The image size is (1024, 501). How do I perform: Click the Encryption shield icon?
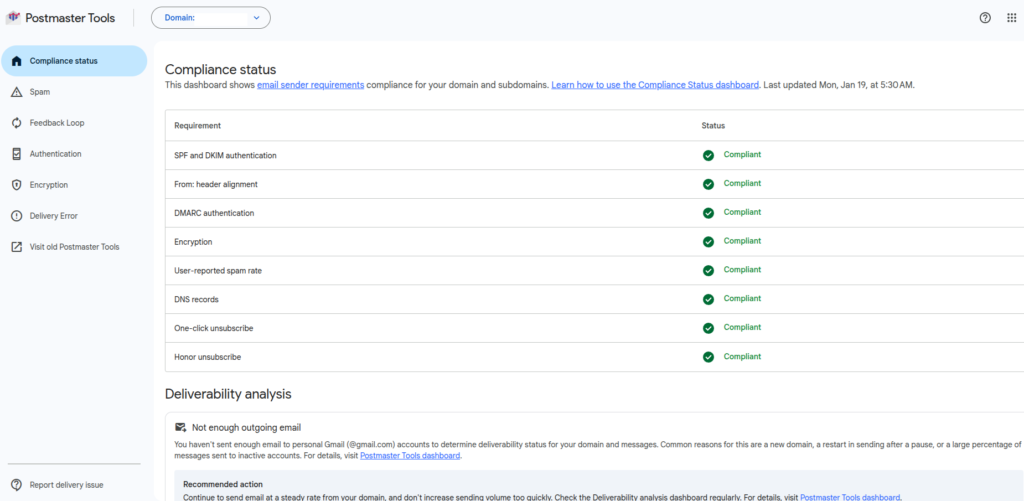17,185
